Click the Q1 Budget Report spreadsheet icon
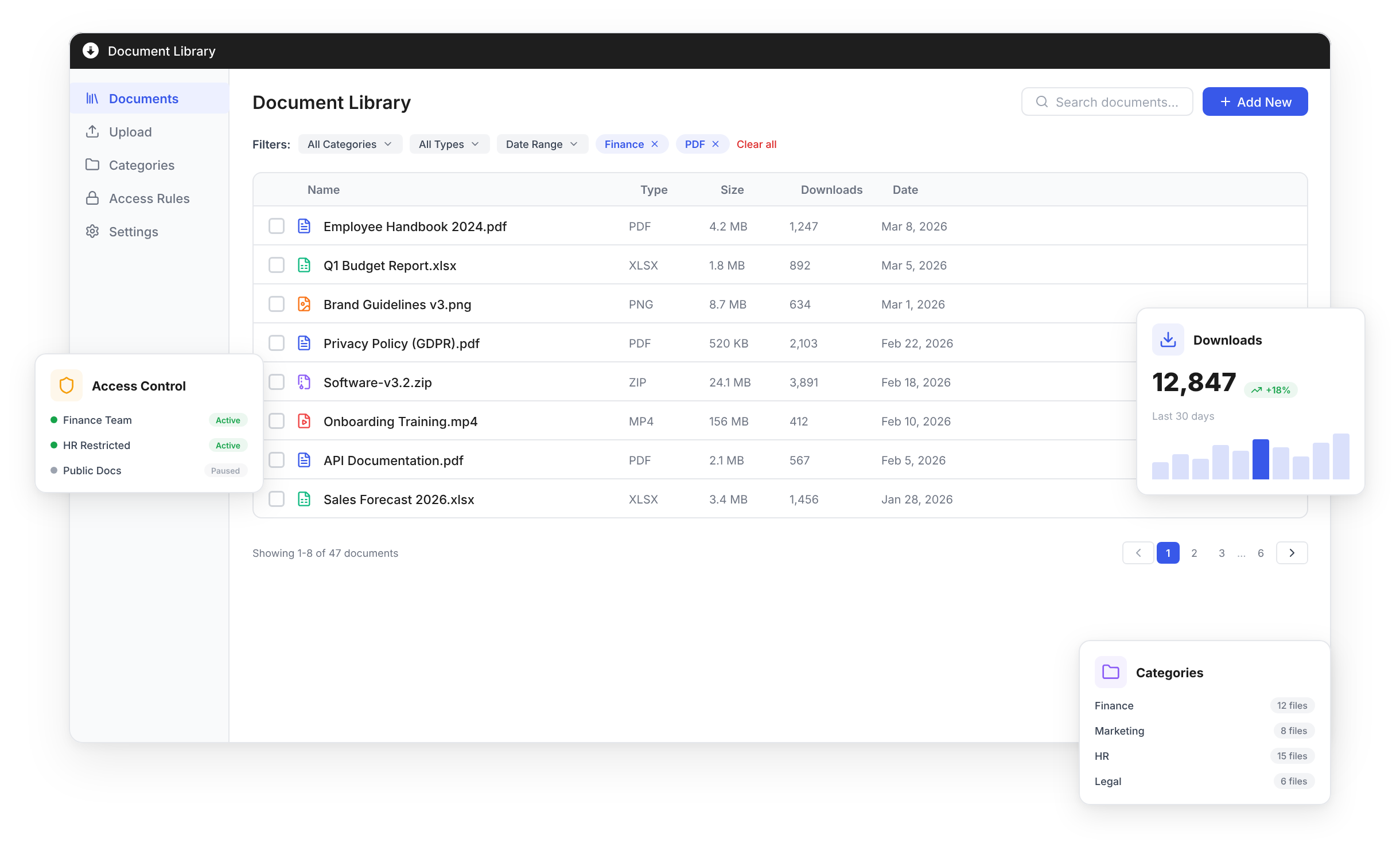Viewport: 1400px width, 851px height. click(x=304, y=266)
